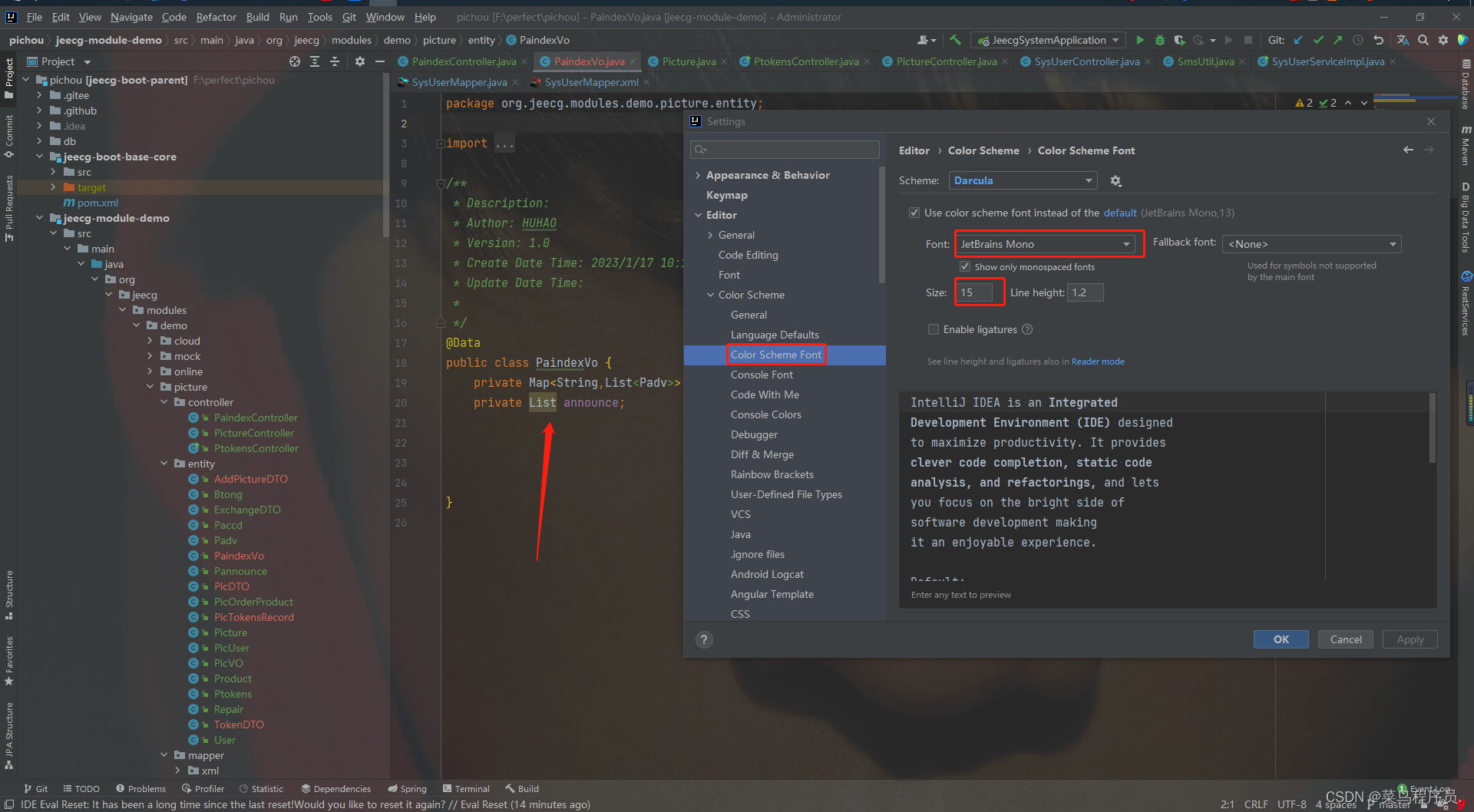
Task: Rollback changes with undo arrow icon
Action: coord(1378,40)
